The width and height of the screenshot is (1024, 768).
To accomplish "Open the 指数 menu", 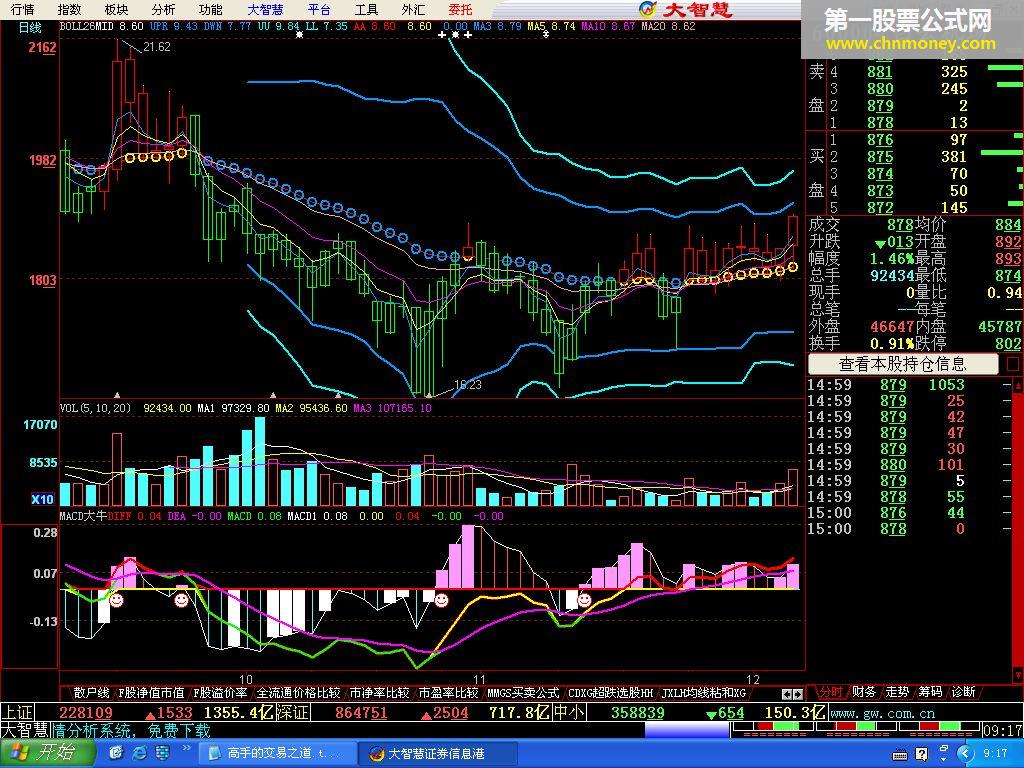I will click(x=69, y=9).
